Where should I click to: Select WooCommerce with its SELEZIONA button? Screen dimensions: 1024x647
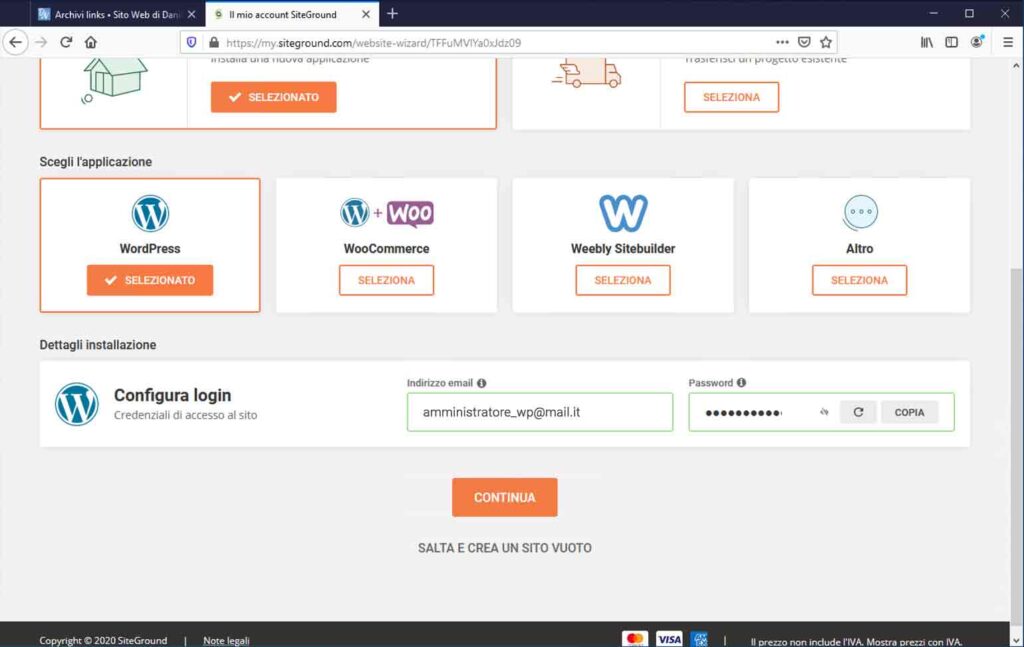tap(387, 280)
